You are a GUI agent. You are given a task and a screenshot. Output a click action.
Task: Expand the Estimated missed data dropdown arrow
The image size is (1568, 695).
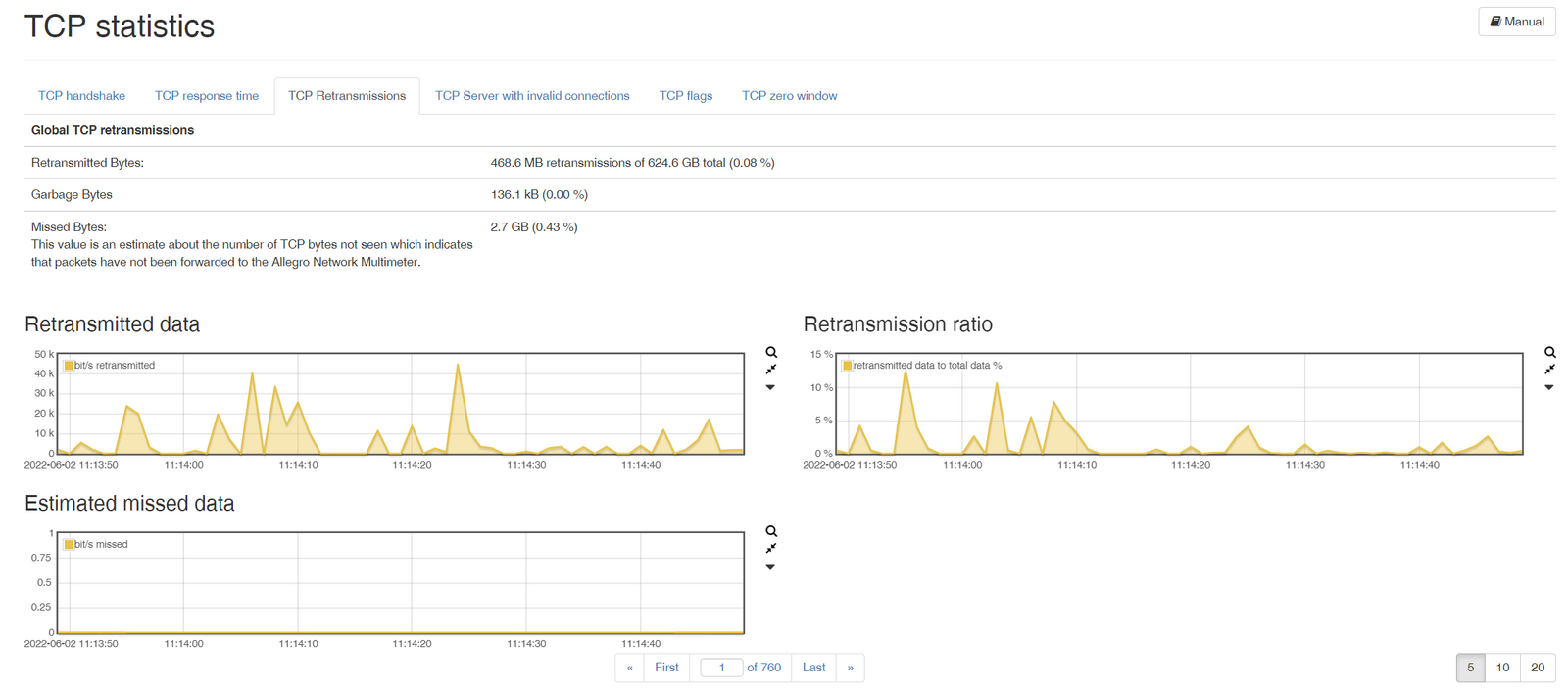(770, 568)
